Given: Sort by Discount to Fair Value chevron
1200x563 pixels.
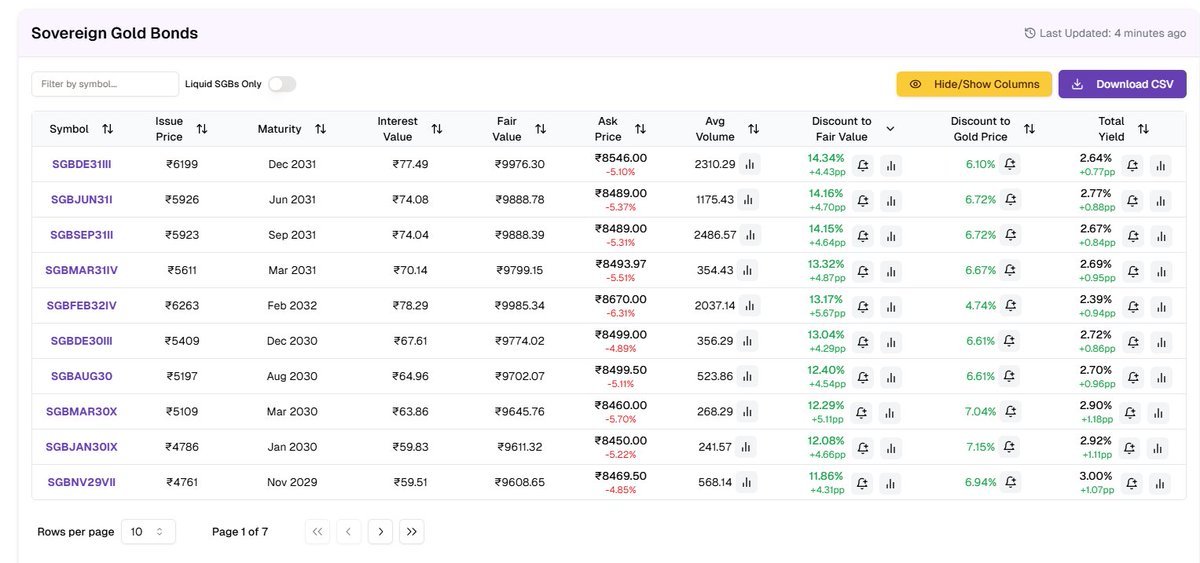Looking at the screenshot, I should (x=890, y=129).
